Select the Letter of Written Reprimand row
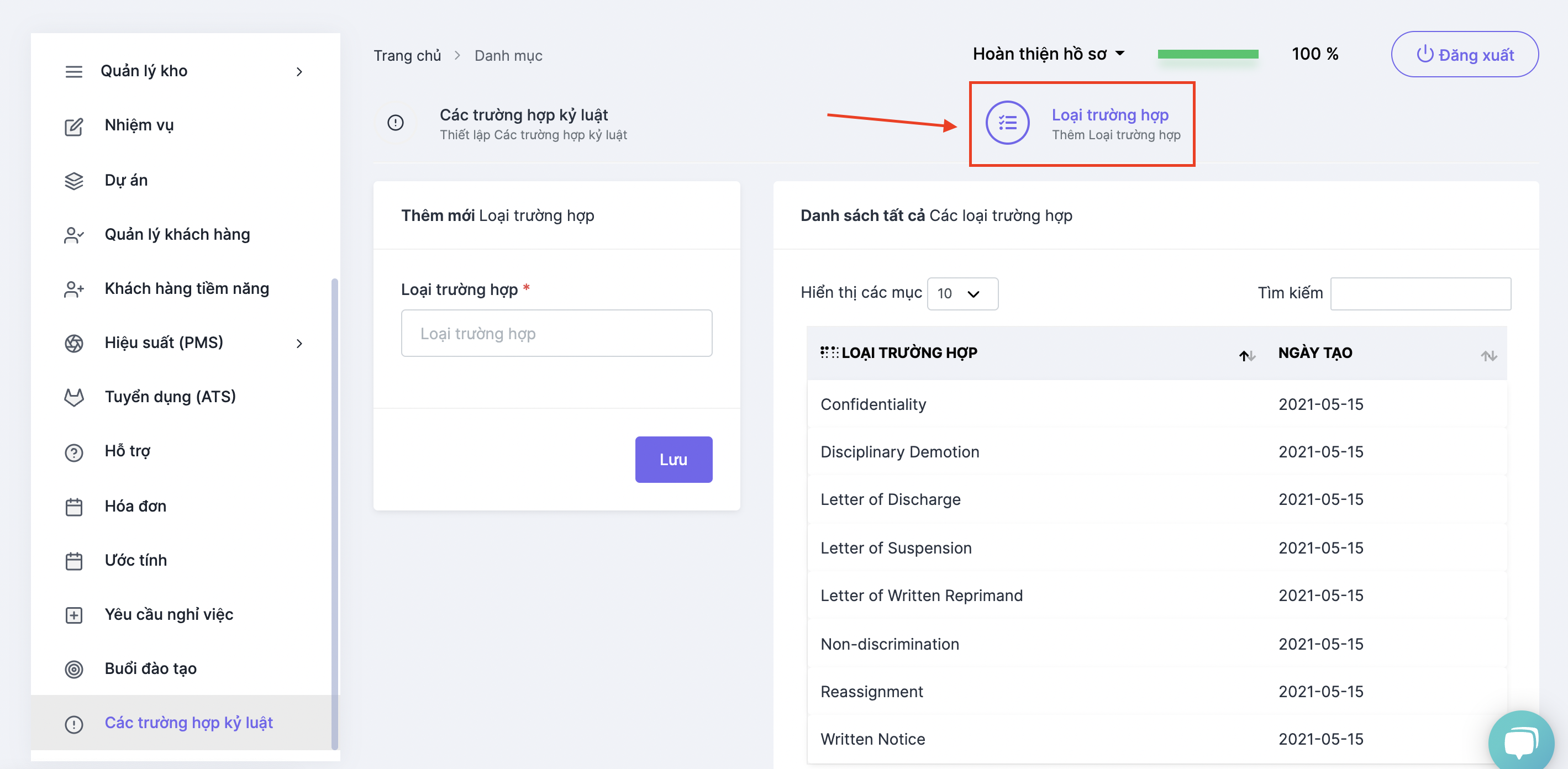Image resolution: width=1568 pixels, height=769 pixels. 1156,596
